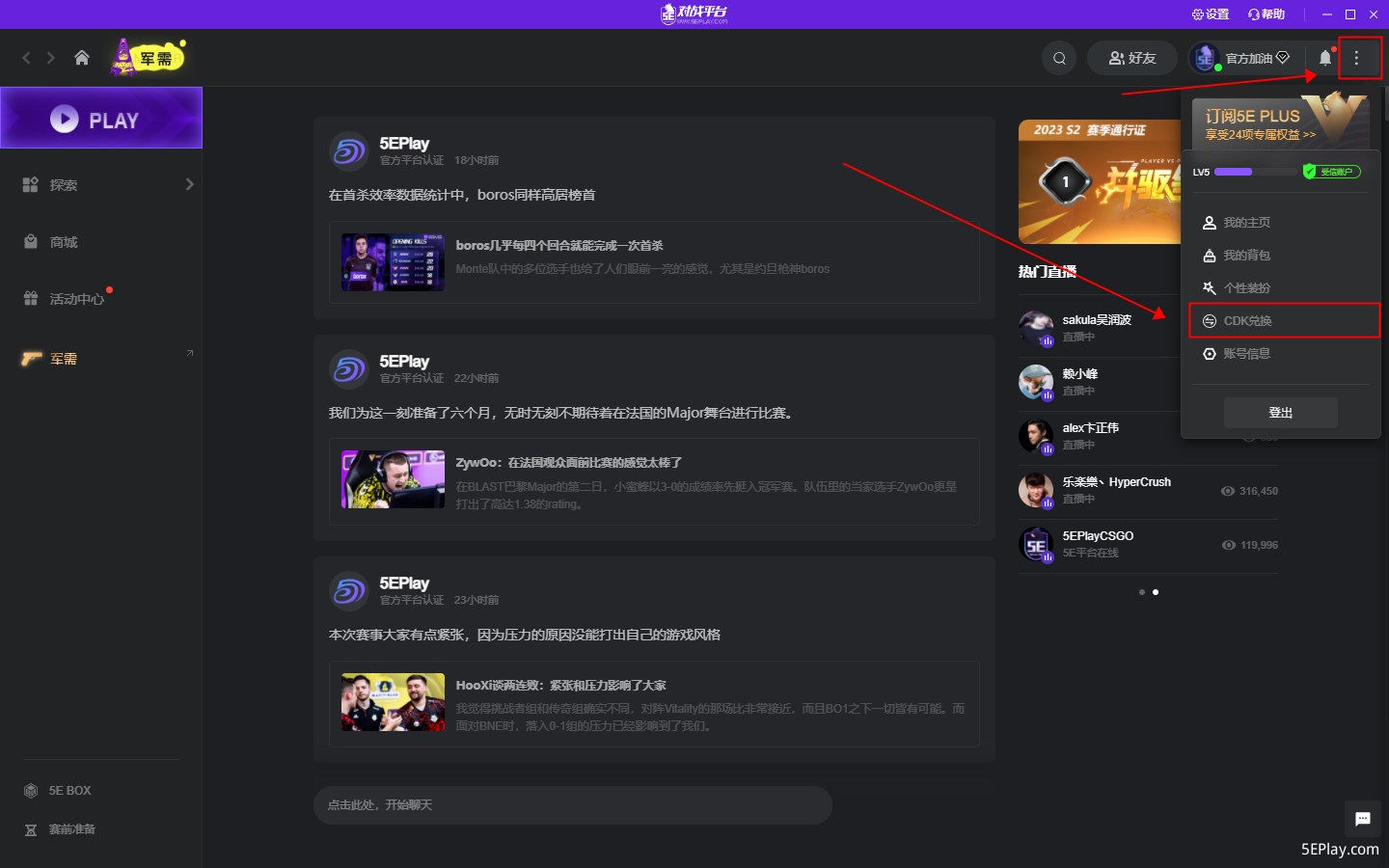Click the LV5 level progress bar
Image resolution: width=1389 pixels, height=868 pixels.
click(x=1256, y=172)
